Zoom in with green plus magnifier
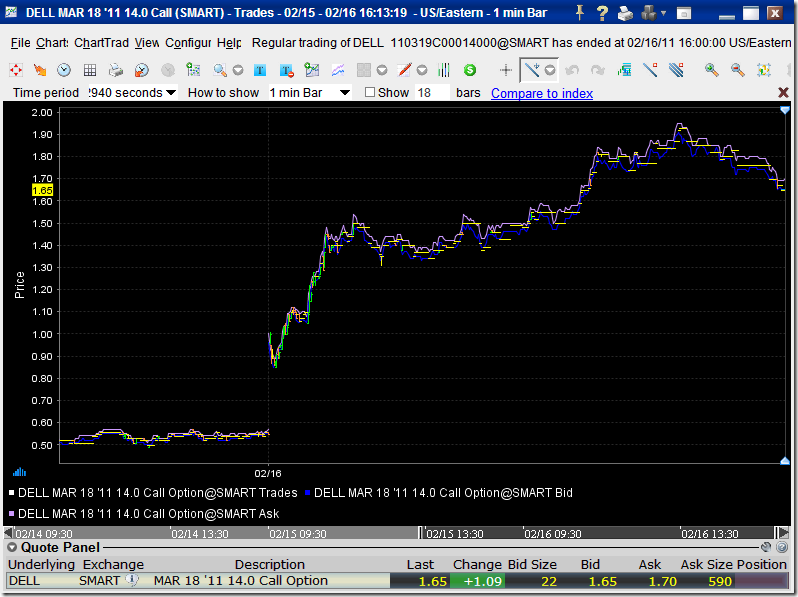Image resolution: width=798 pixels, height=597 pixels. 711,70
